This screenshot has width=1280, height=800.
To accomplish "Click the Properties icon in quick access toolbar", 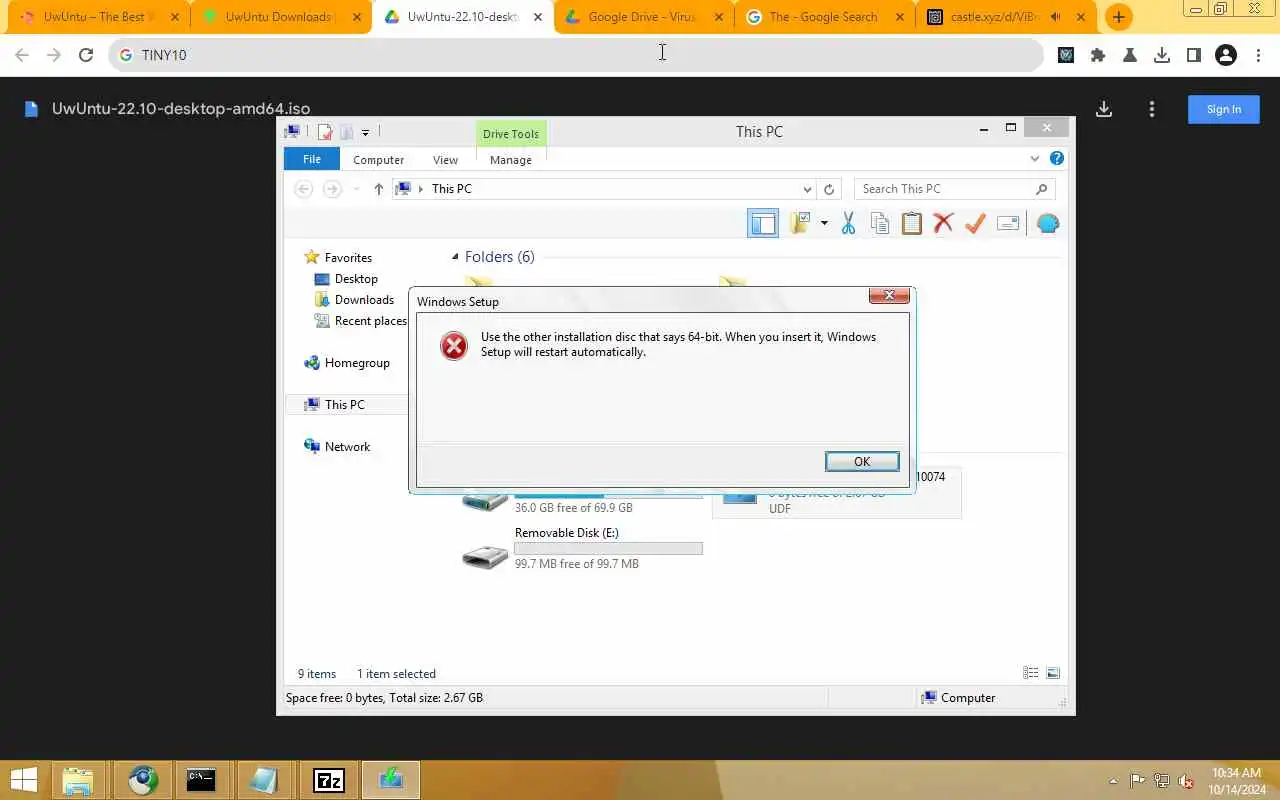I will [x=324, y=132].
